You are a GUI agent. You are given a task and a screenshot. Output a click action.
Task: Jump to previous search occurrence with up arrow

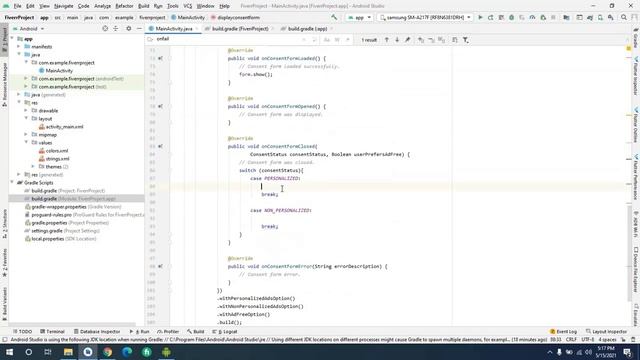[387, 40]
